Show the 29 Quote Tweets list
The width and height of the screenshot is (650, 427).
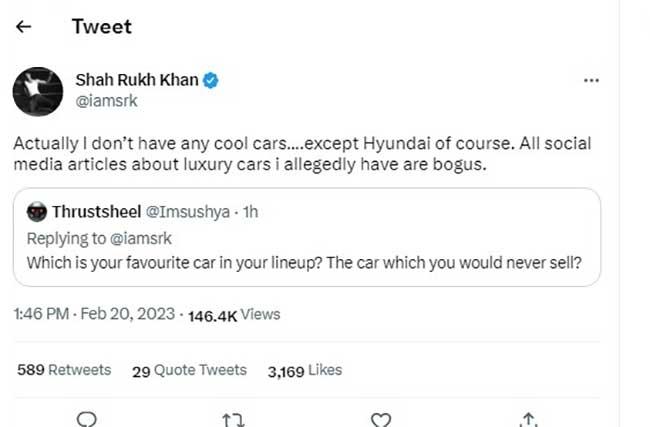189,370
